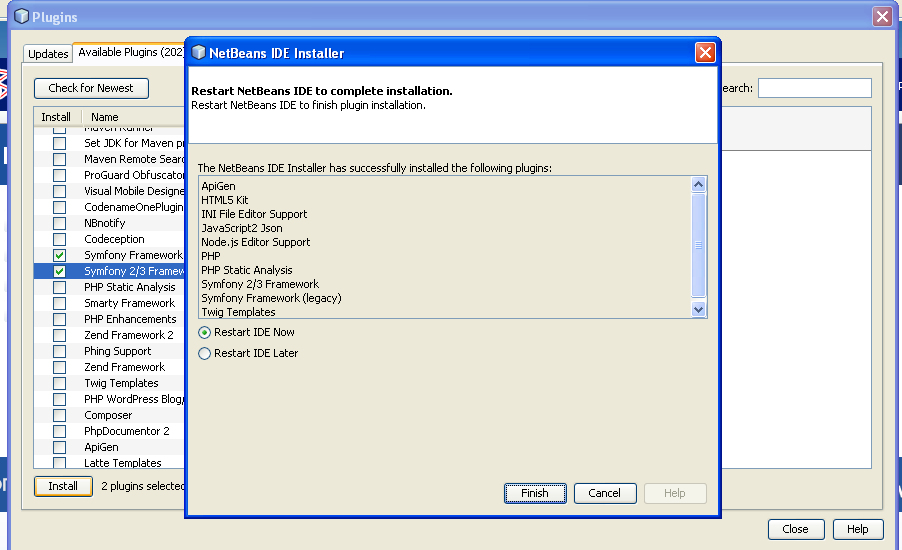Open the Available Plugins tab
Image resolution: width=902 pixels, height=550 pixels.
(130, 53)
